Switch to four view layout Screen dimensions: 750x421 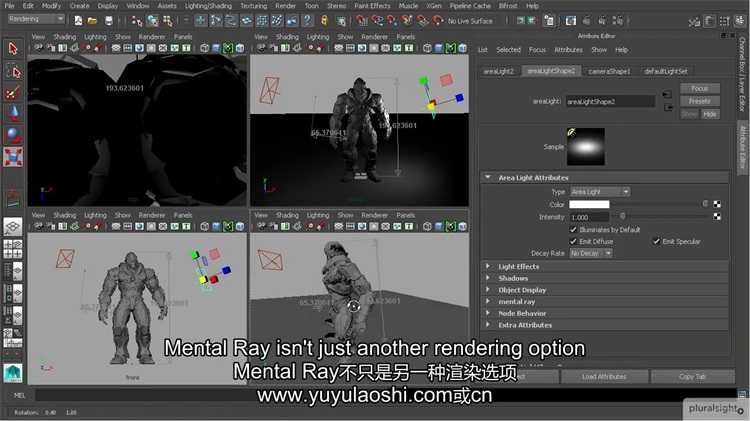(13, 249)
